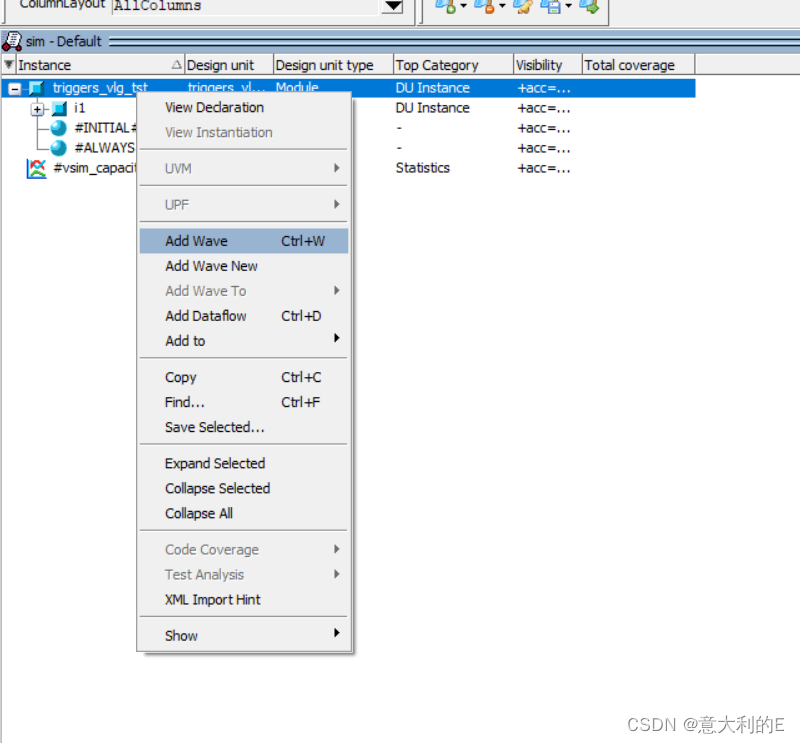
Task: Click the triggers_vlg_tst module icon
Action: pos(36,88)
